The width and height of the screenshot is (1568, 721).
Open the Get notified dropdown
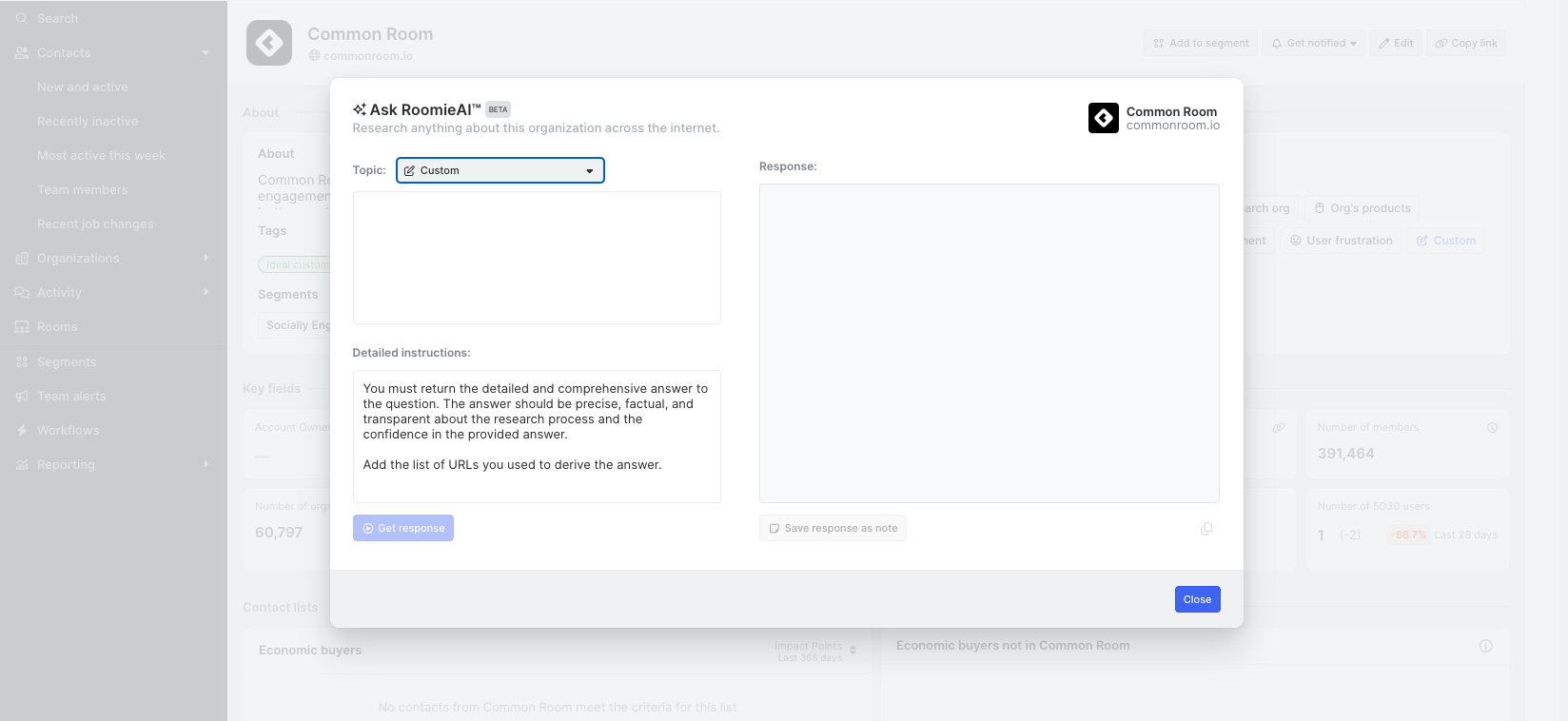coord(1314,43)
